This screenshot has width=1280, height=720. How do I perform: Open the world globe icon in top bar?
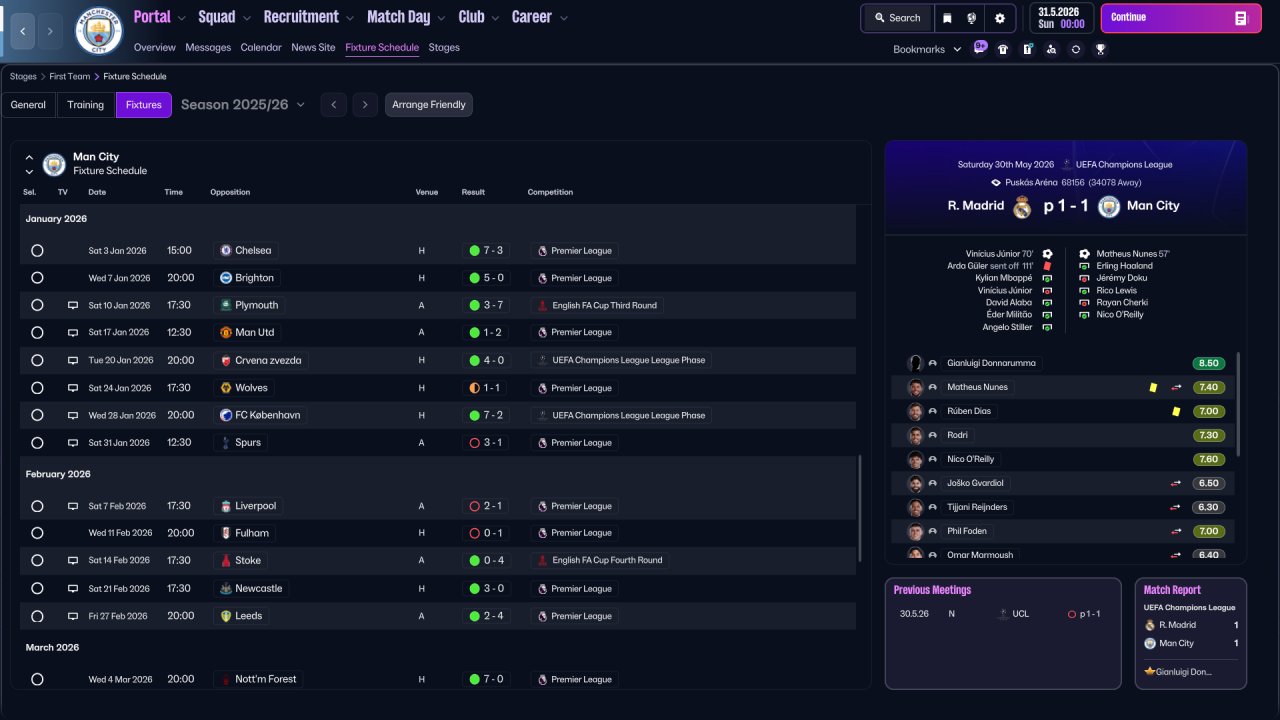click(x=972, y=18)
